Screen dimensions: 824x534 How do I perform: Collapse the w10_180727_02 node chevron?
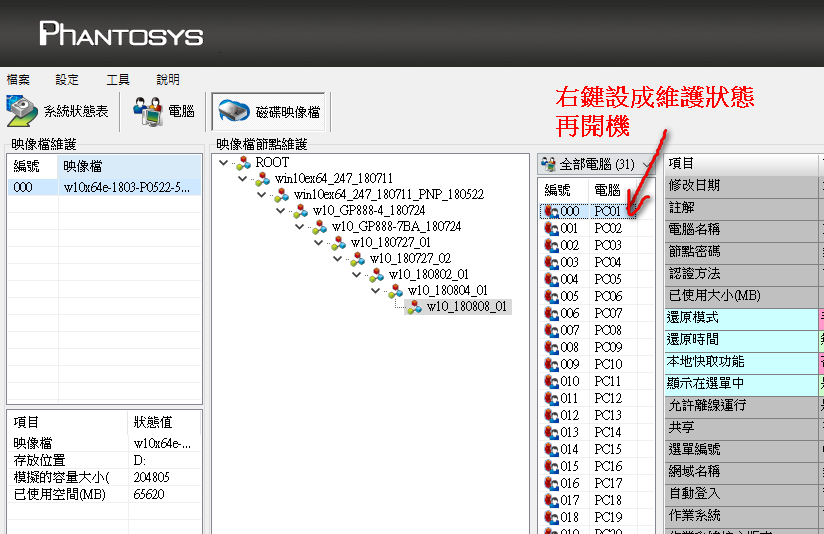click(337, 258)
